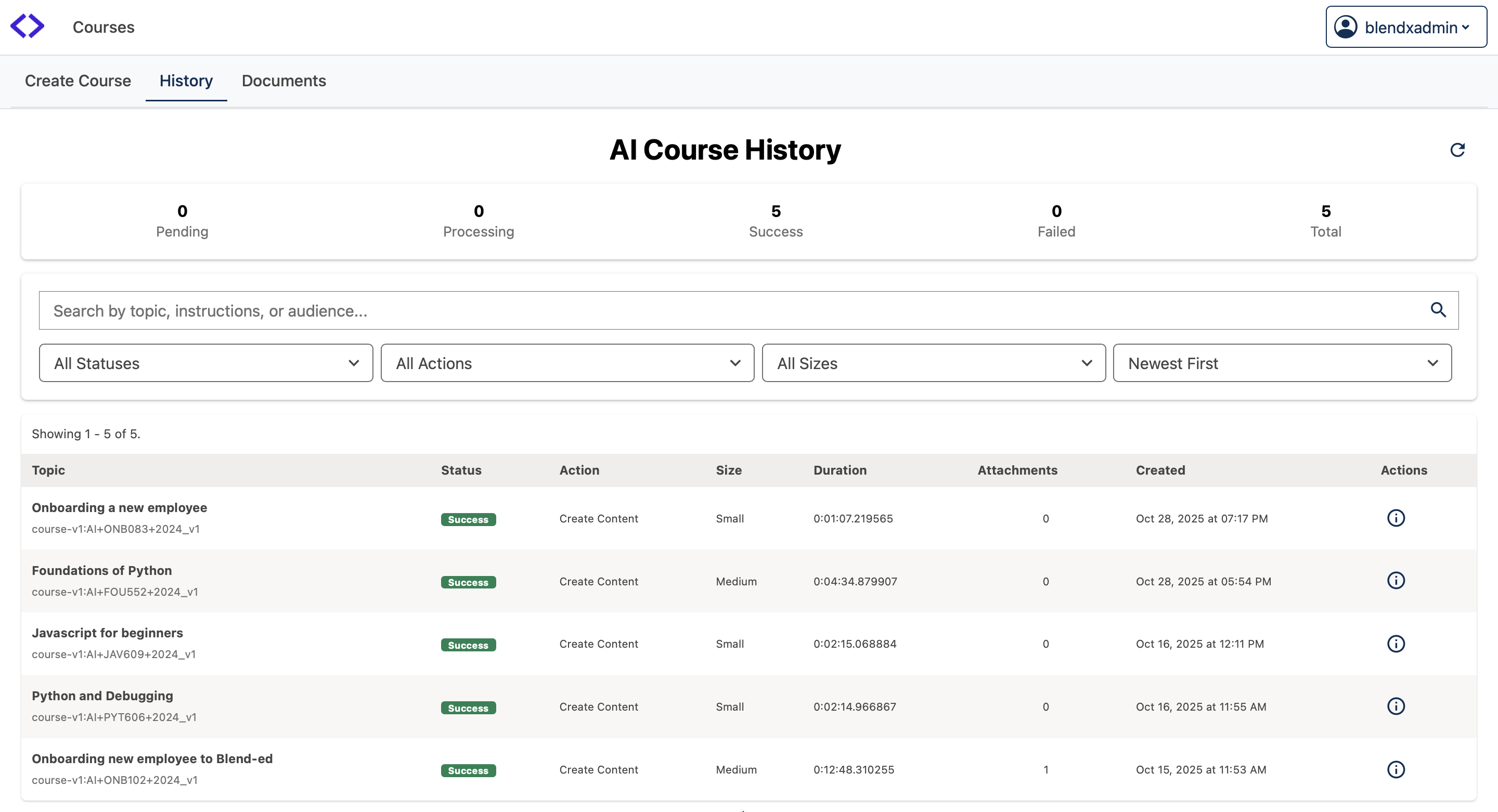Focus the topic search input field
Screen dimensions: 1498x812
(x=733, y=310)
